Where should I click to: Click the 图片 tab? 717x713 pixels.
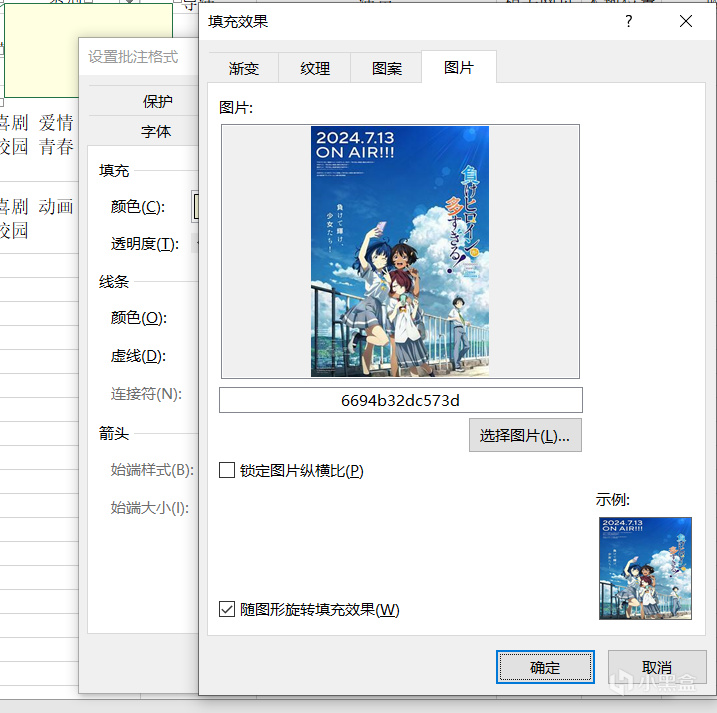pyautogui.click(x=459, y=67)
